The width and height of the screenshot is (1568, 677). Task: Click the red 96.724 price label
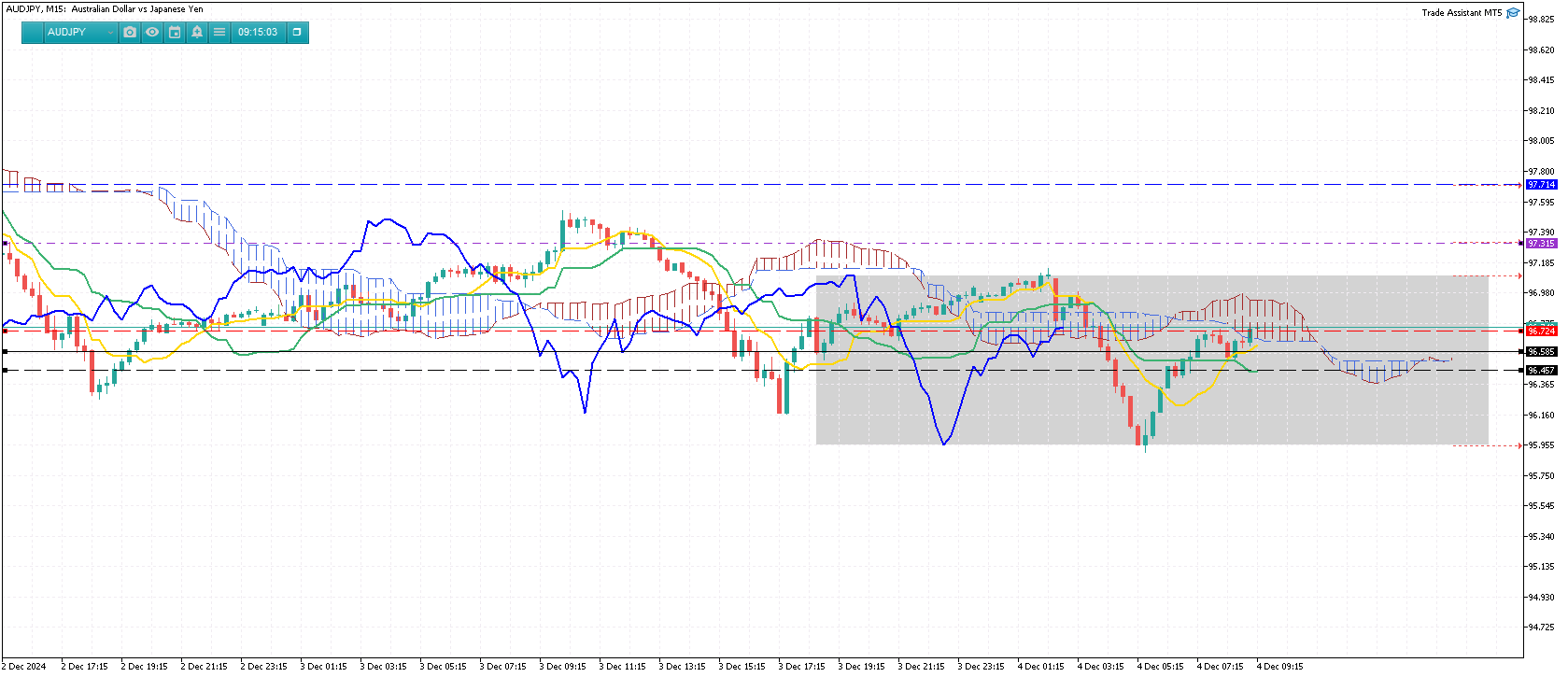[1541, 331]
